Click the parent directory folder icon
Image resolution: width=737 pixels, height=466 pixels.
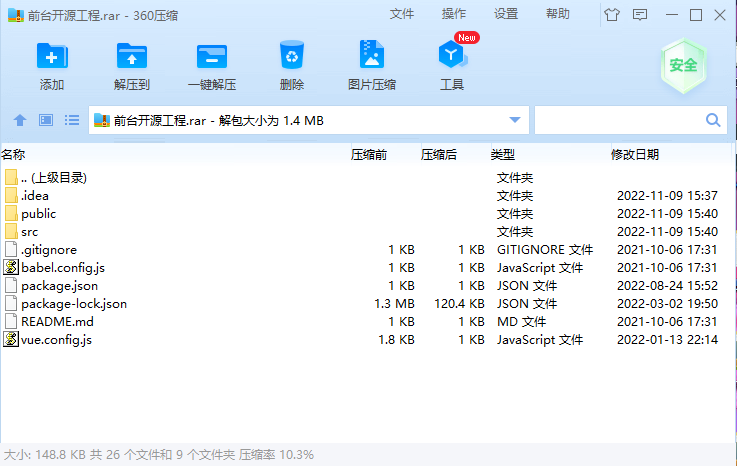pyautogui.click(x=11, y=177)
